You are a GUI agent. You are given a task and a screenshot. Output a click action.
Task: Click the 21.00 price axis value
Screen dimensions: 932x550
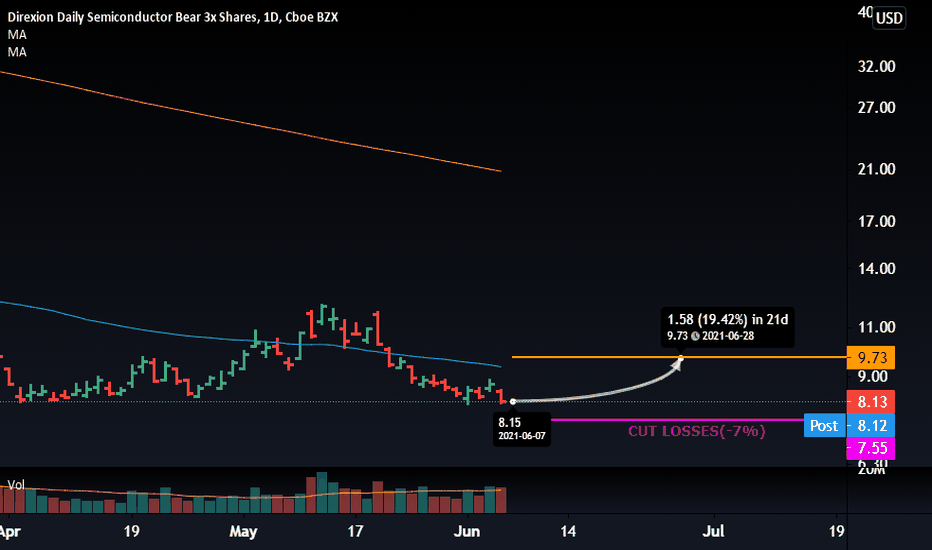click(876, 169)
